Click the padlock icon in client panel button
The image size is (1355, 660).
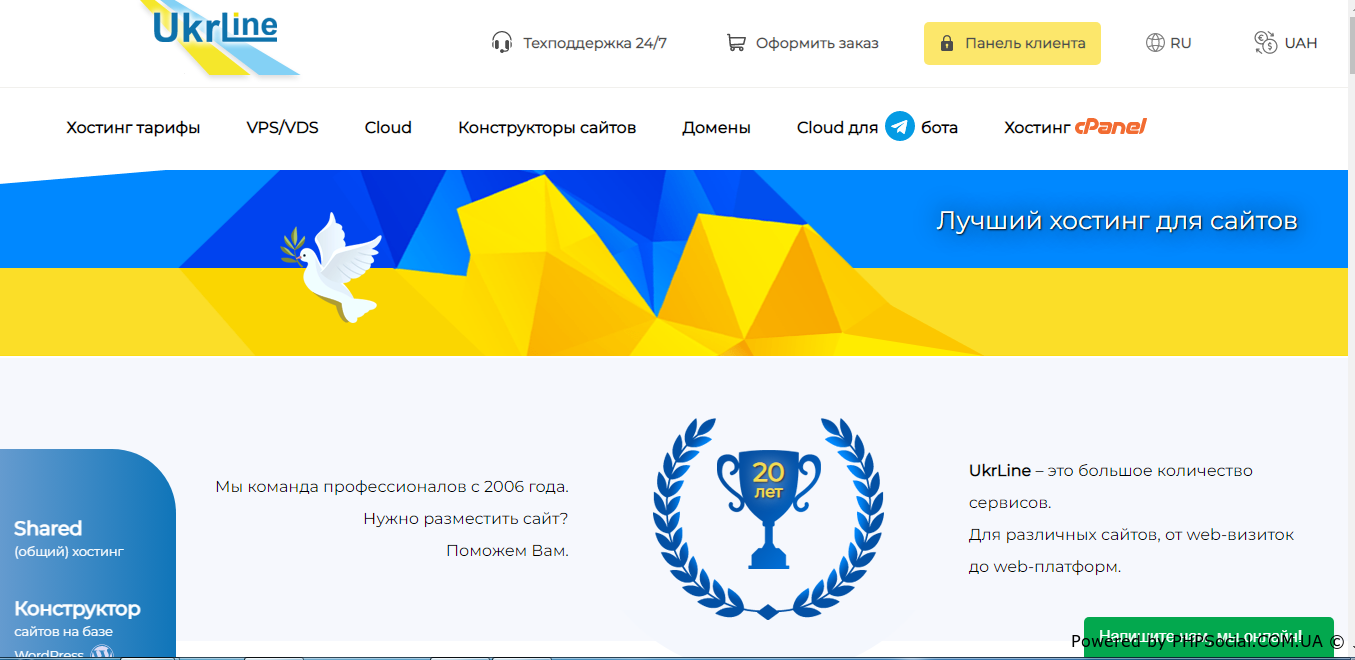coord(946,44)
